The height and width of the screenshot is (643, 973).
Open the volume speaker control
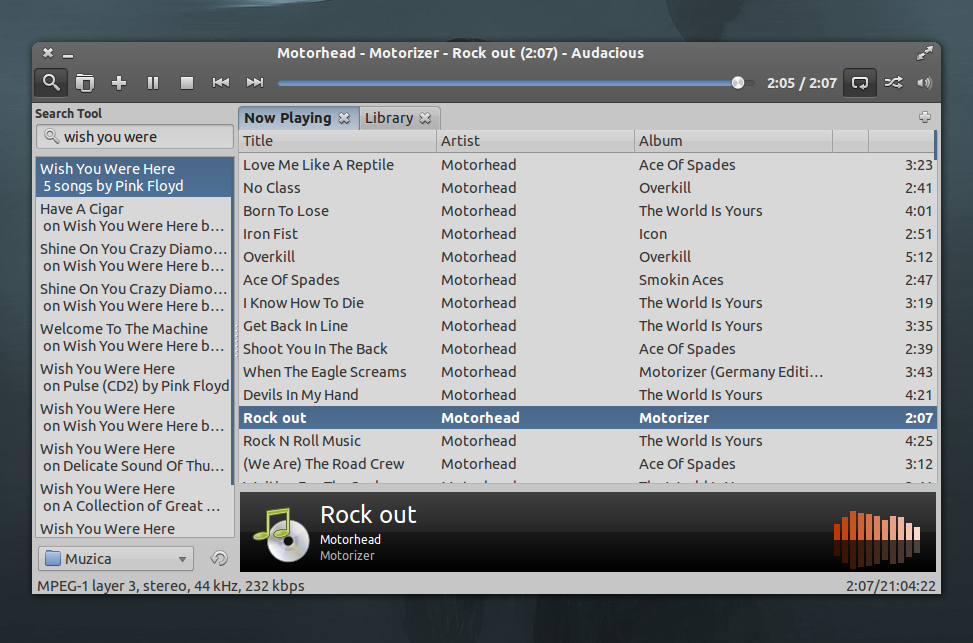(x=924, y=83)
